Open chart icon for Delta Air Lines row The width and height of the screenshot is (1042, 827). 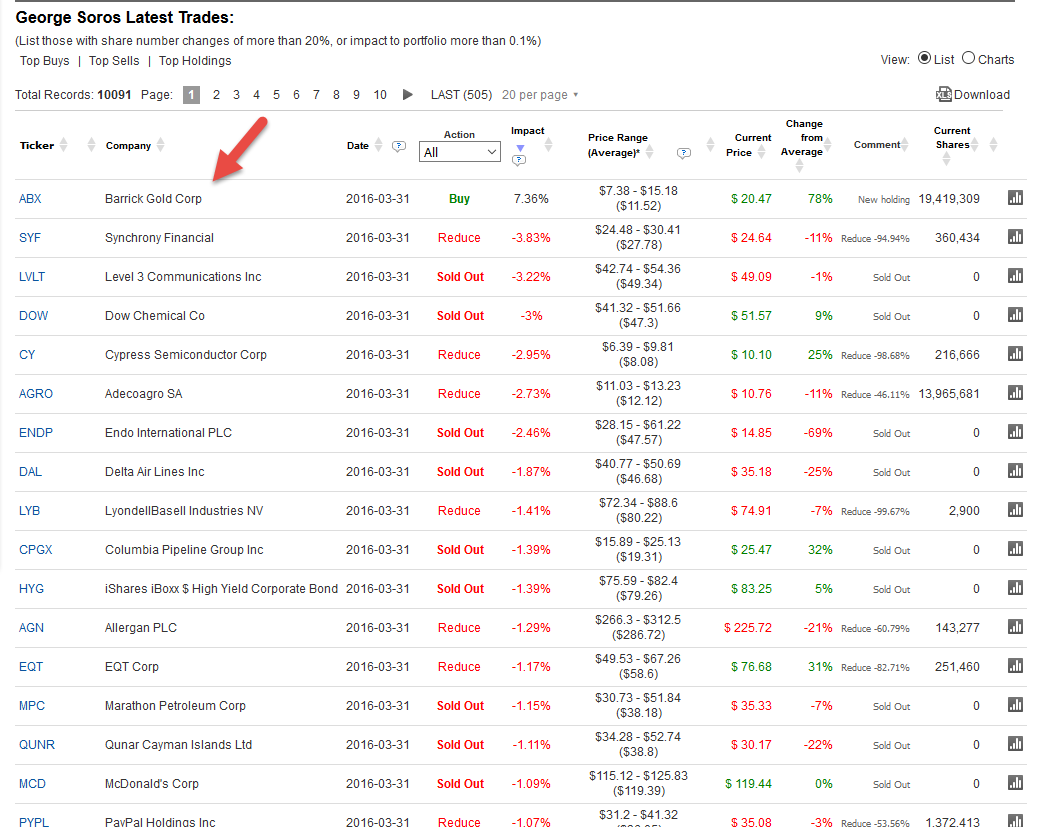click(x=1015, y=471)
